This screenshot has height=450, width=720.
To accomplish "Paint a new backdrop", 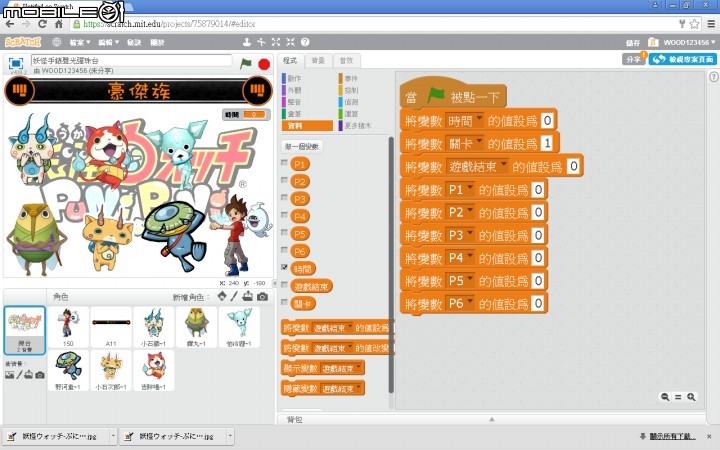I will (x=19, y=375).
